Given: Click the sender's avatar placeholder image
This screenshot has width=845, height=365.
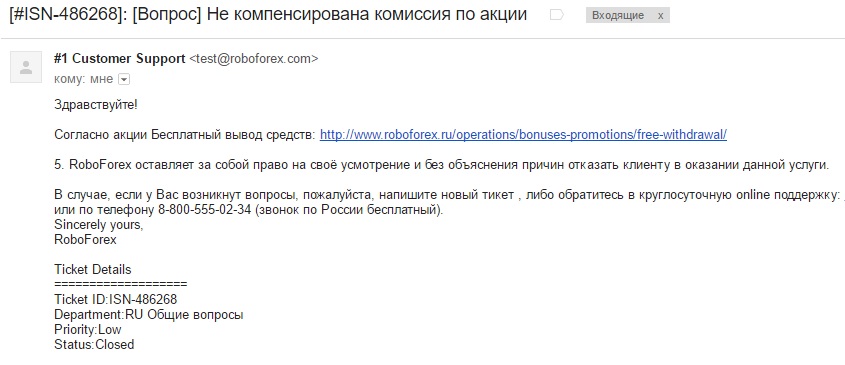Looking at the screenshot, I should coord(26,67).
